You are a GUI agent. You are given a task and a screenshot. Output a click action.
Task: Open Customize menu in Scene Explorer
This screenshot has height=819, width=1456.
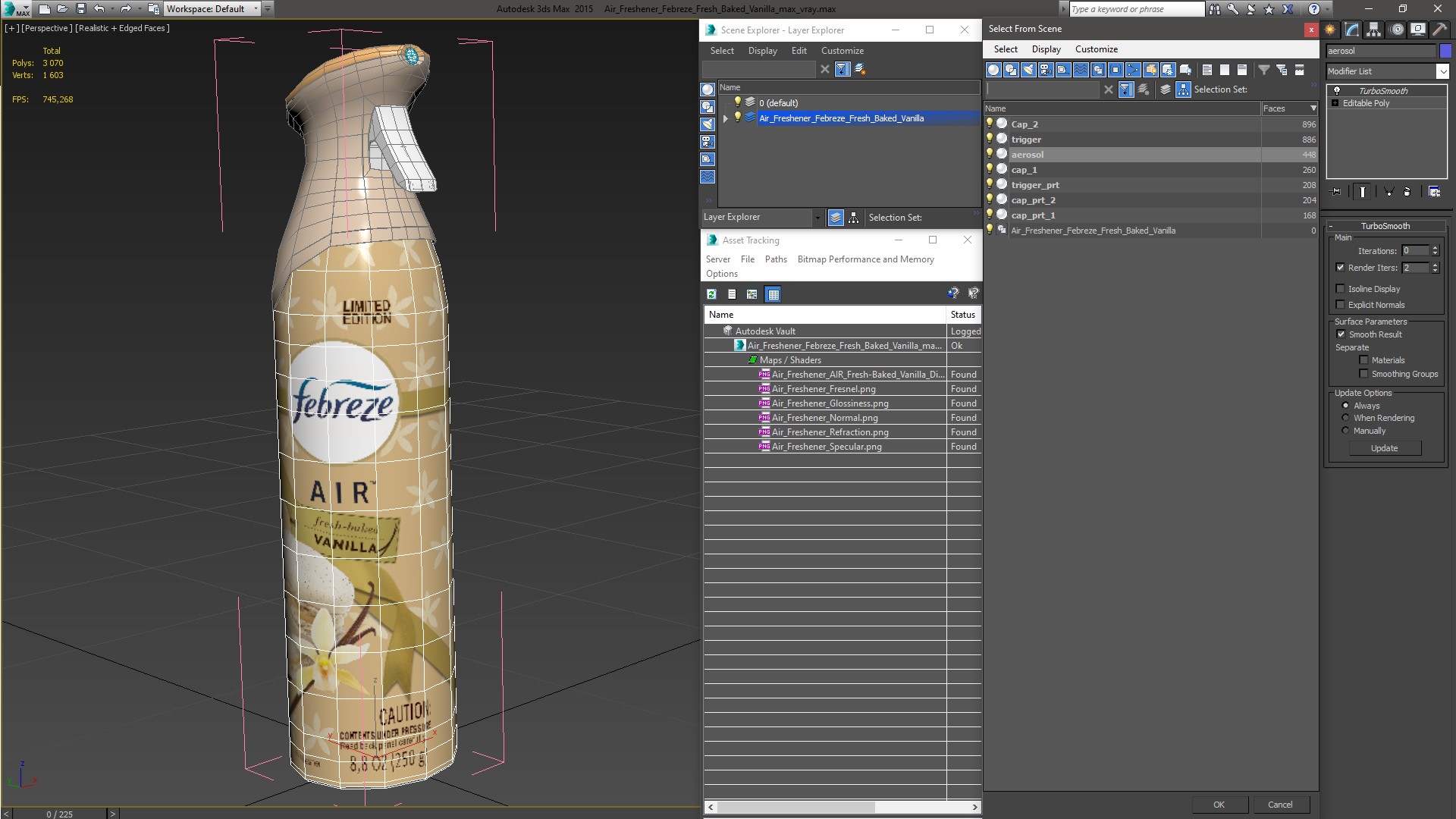(x=842, y=51)
